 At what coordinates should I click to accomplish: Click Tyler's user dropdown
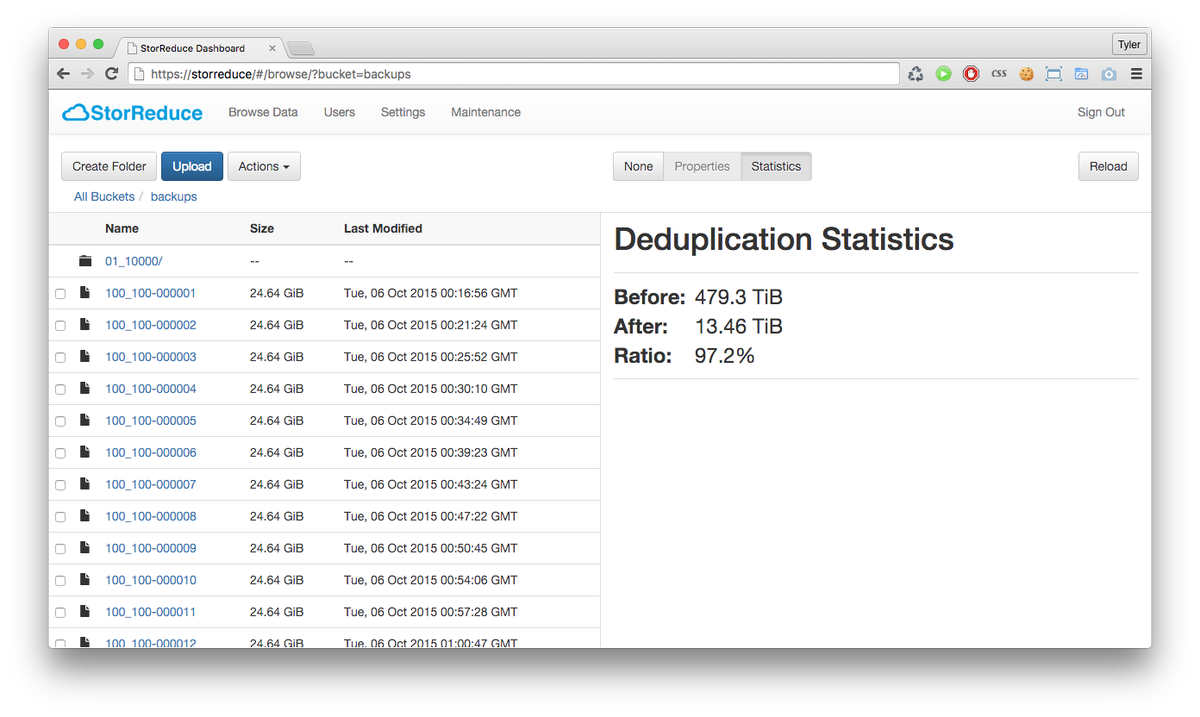click(1129, 44)
